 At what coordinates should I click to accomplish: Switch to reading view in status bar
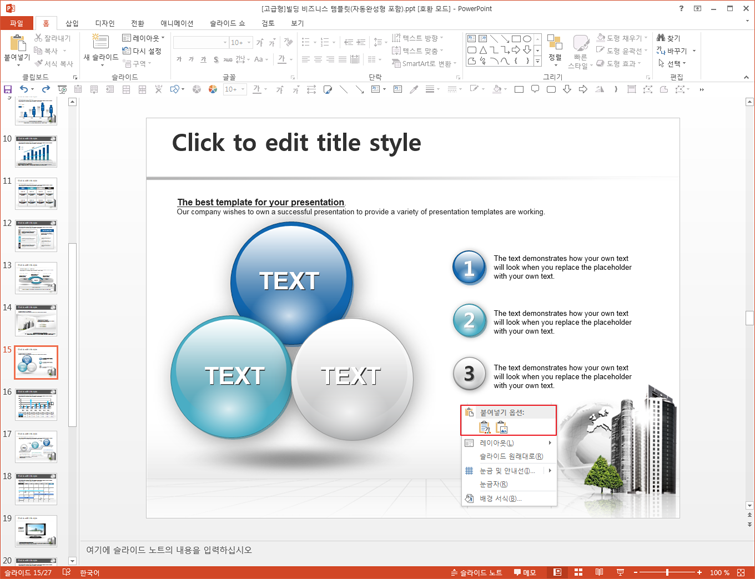pos(599,572)
